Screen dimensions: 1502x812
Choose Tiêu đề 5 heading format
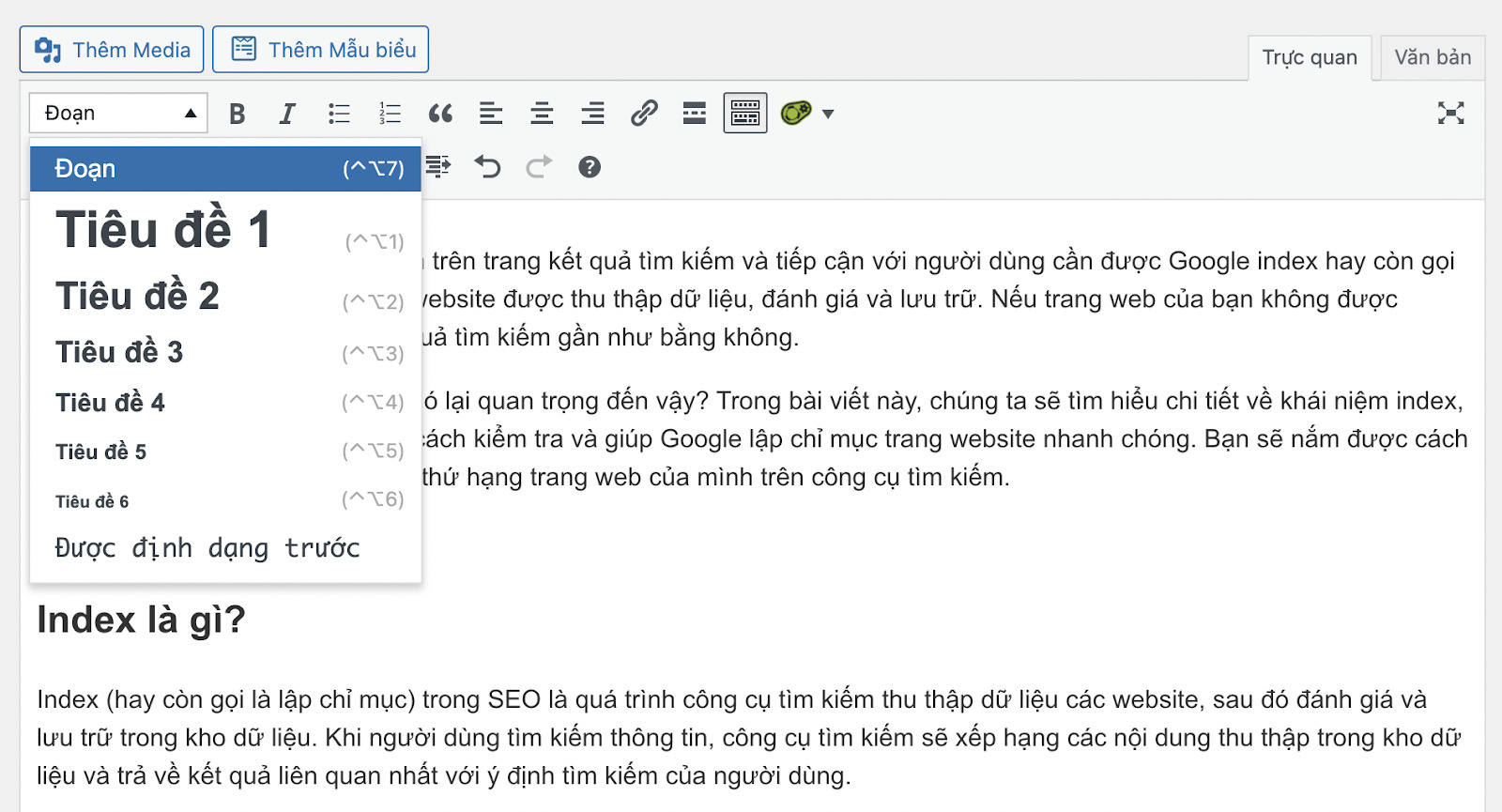click(225, 452)
